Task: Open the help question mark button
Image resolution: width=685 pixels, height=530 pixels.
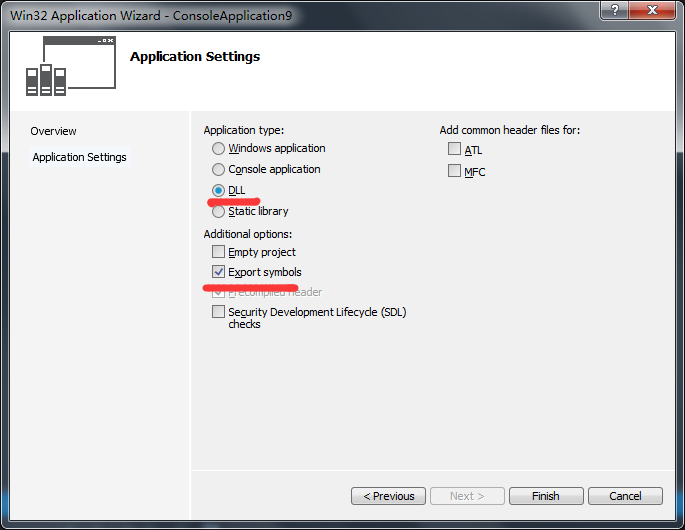Action: (615, 10)
